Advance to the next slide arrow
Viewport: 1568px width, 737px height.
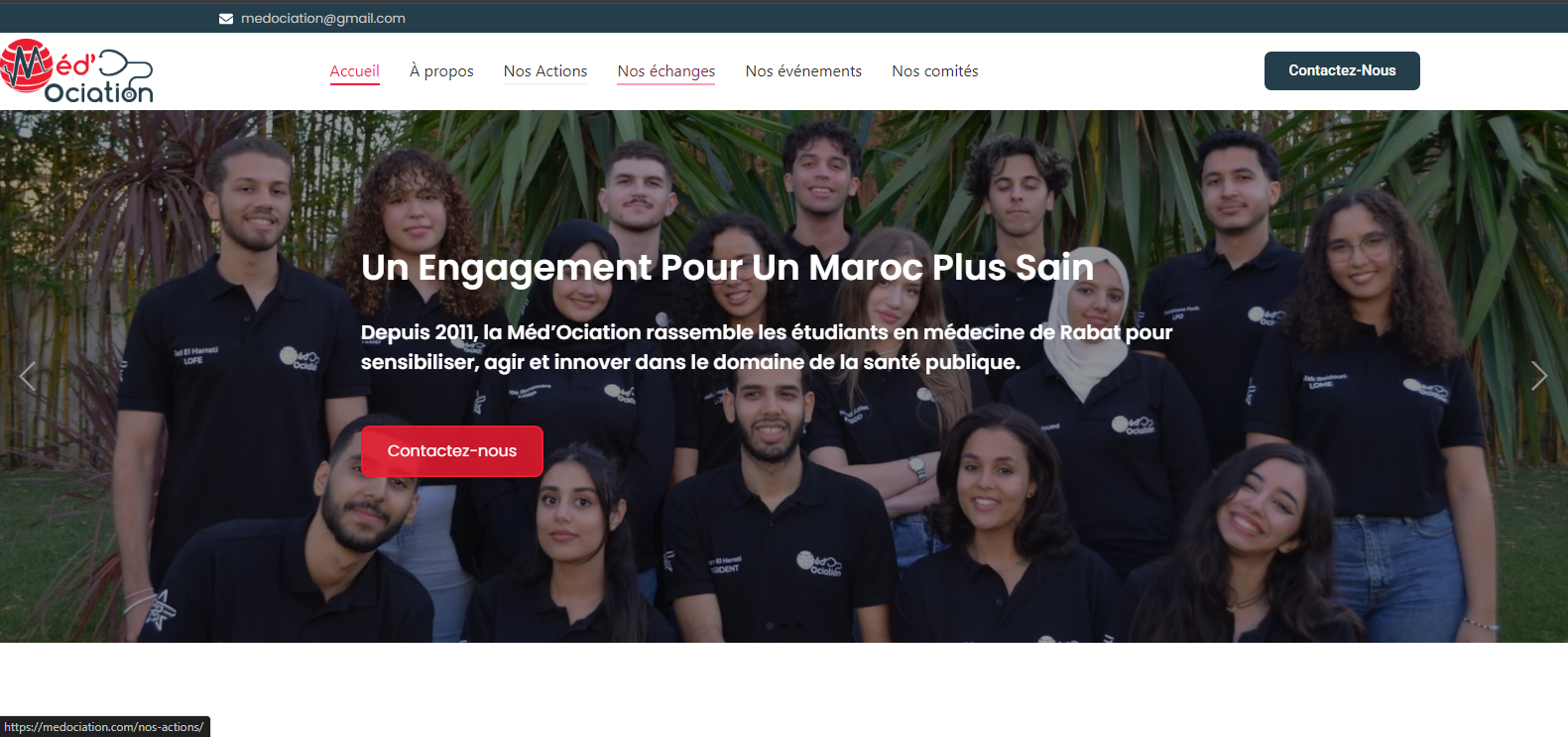click(x=1539, y=376)
